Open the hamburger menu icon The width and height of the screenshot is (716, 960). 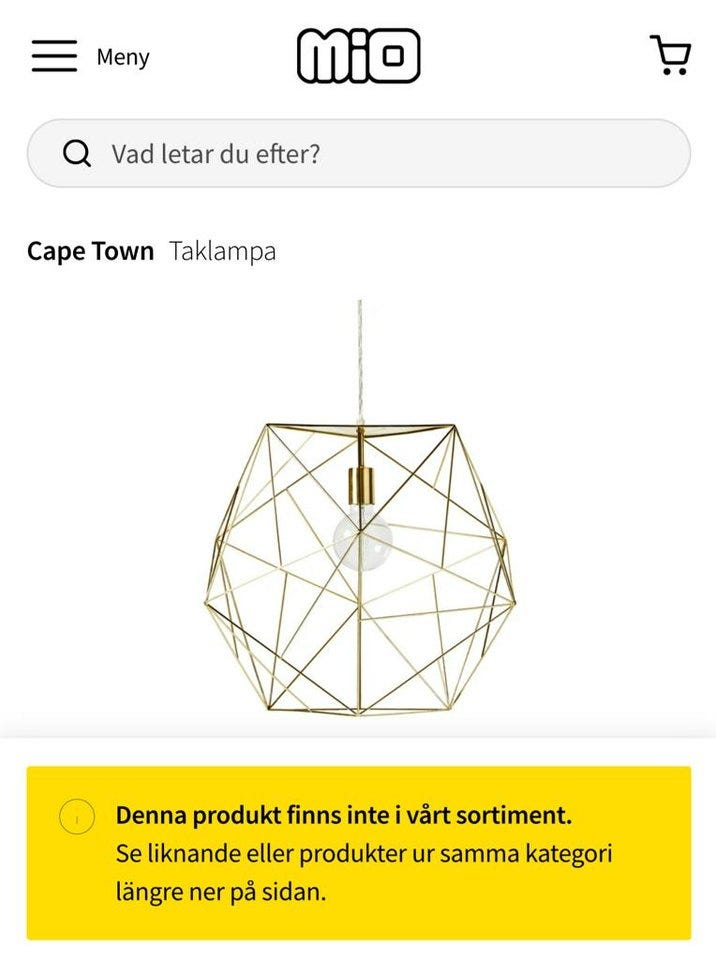click(54, 56)
